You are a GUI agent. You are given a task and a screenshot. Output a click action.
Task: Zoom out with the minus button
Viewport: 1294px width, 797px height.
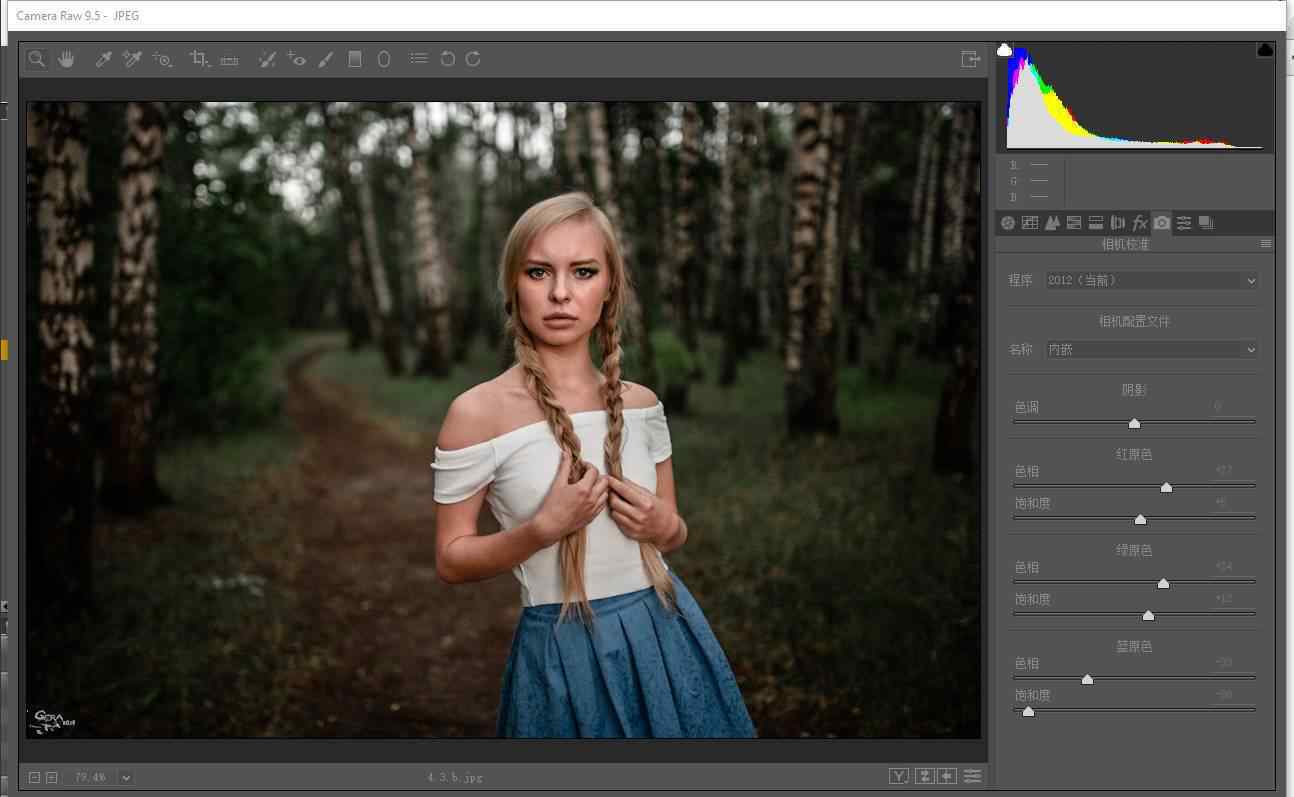(35, 777)
